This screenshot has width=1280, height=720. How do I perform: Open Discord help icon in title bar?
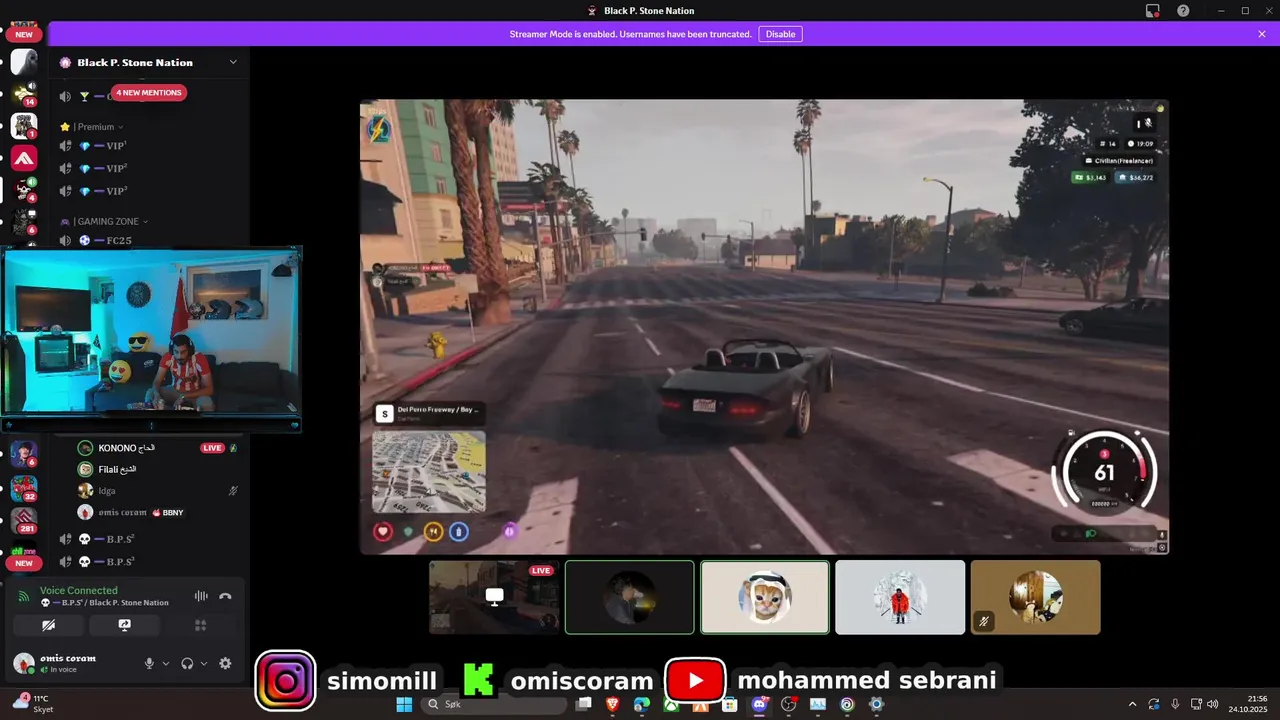[1183, 10]
